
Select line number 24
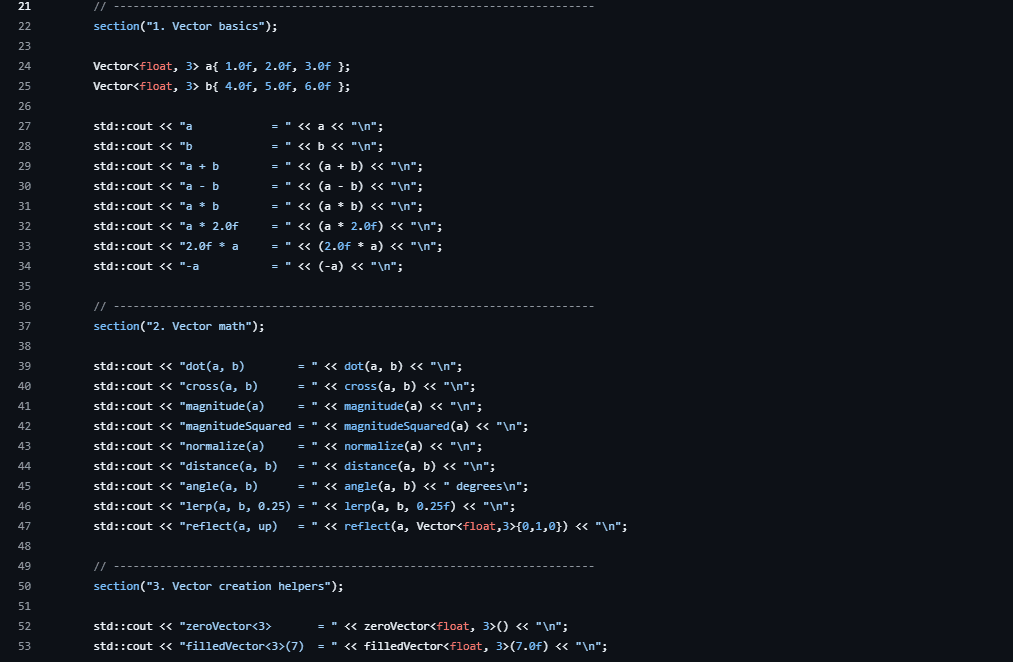click(x=25, y=67)
